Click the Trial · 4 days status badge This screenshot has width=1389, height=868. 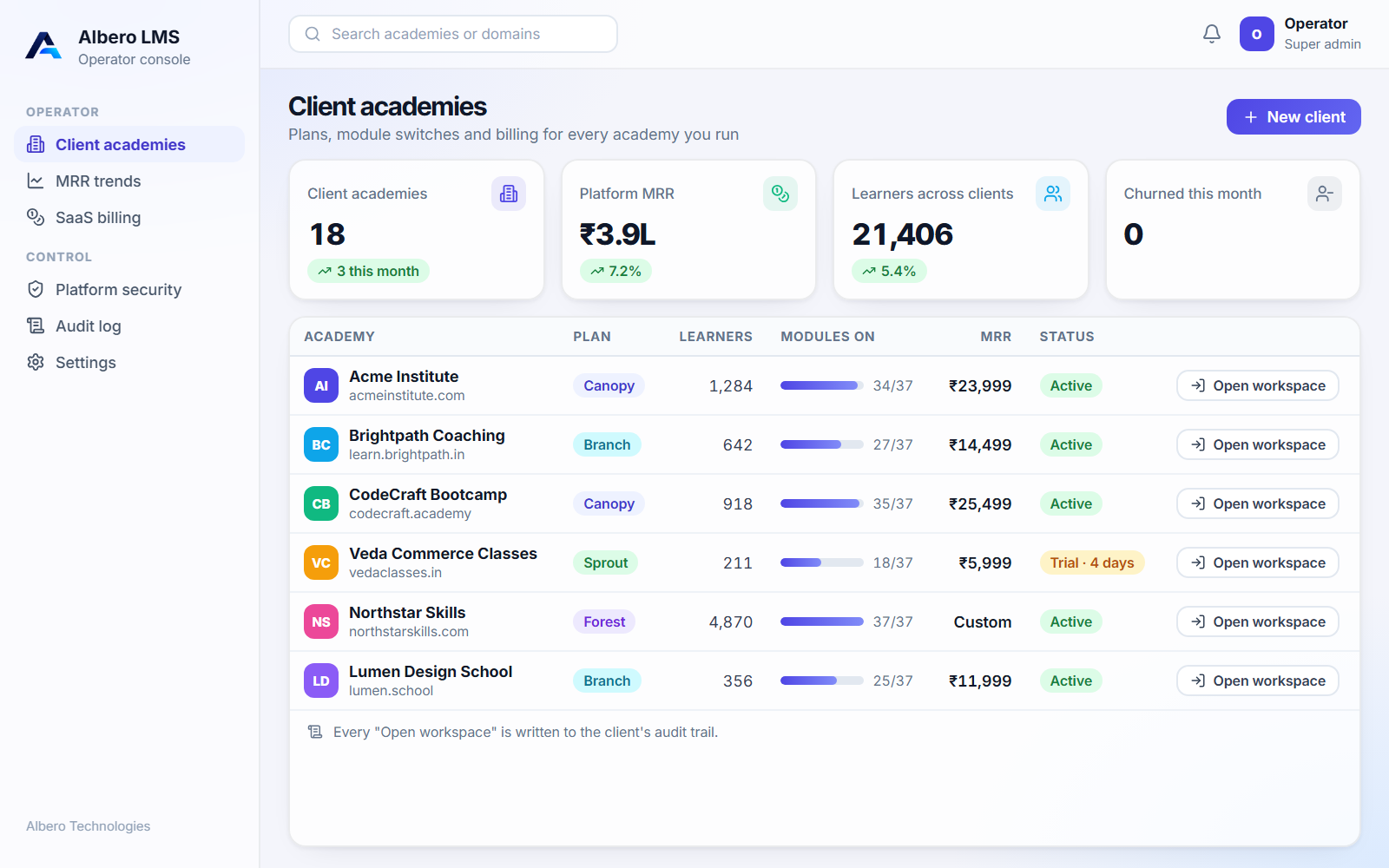pos(1092,562)
